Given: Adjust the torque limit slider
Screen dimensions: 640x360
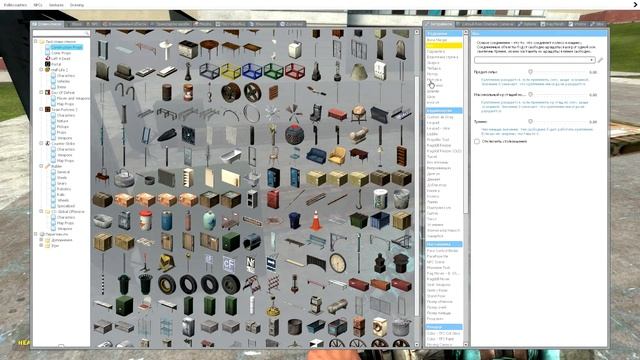Looking at the screenshot, I should (x=530, y=94).
